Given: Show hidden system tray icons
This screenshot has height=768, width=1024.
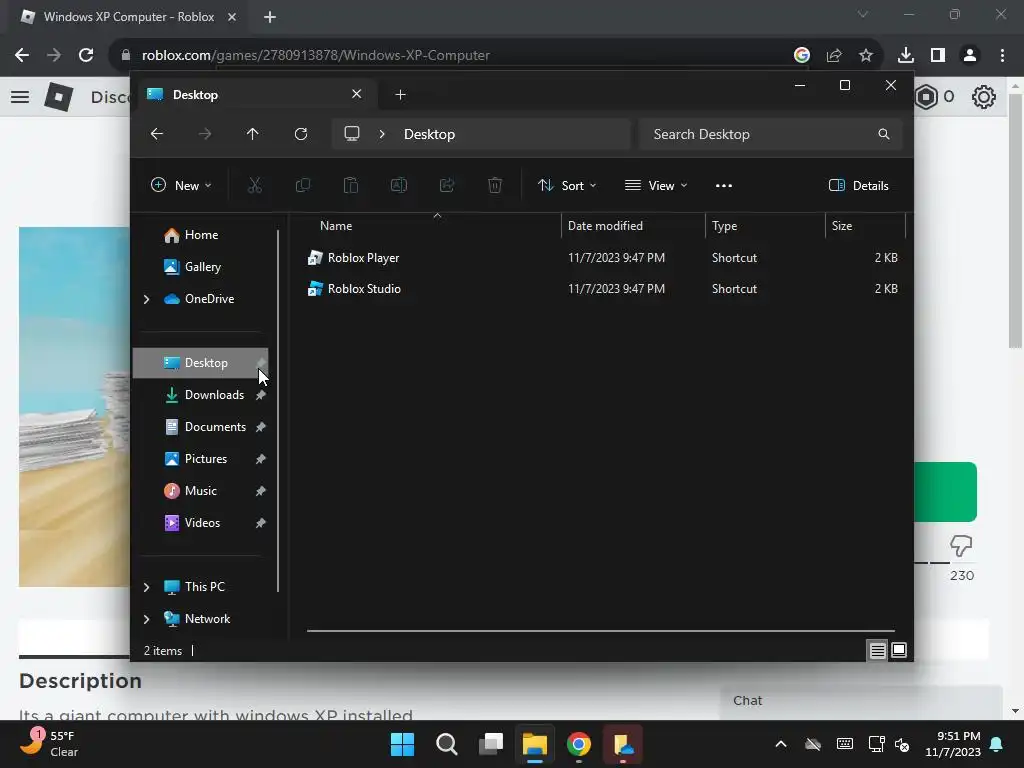Looking at the screenshot, I should 781,744.
